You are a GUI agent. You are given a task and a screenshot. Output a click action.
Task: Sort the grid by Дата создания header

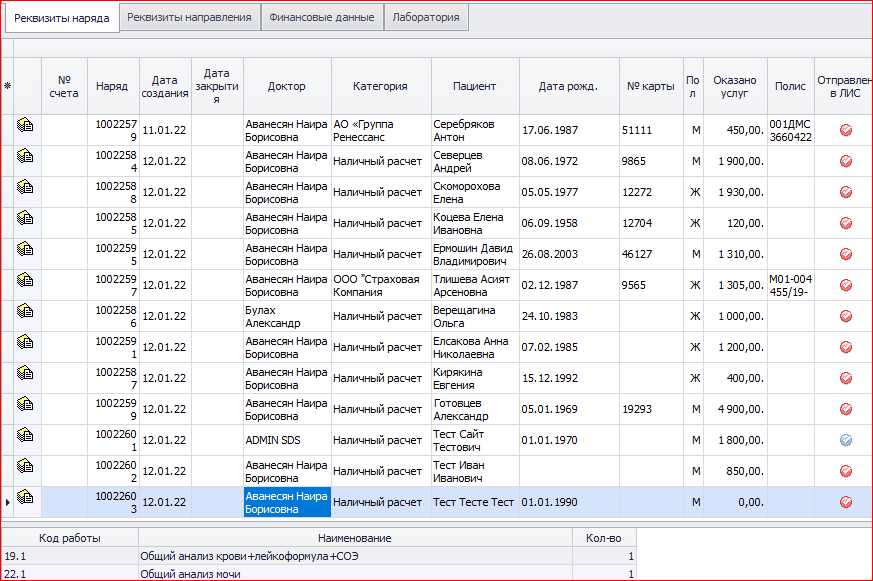click(x=164, y=86)
